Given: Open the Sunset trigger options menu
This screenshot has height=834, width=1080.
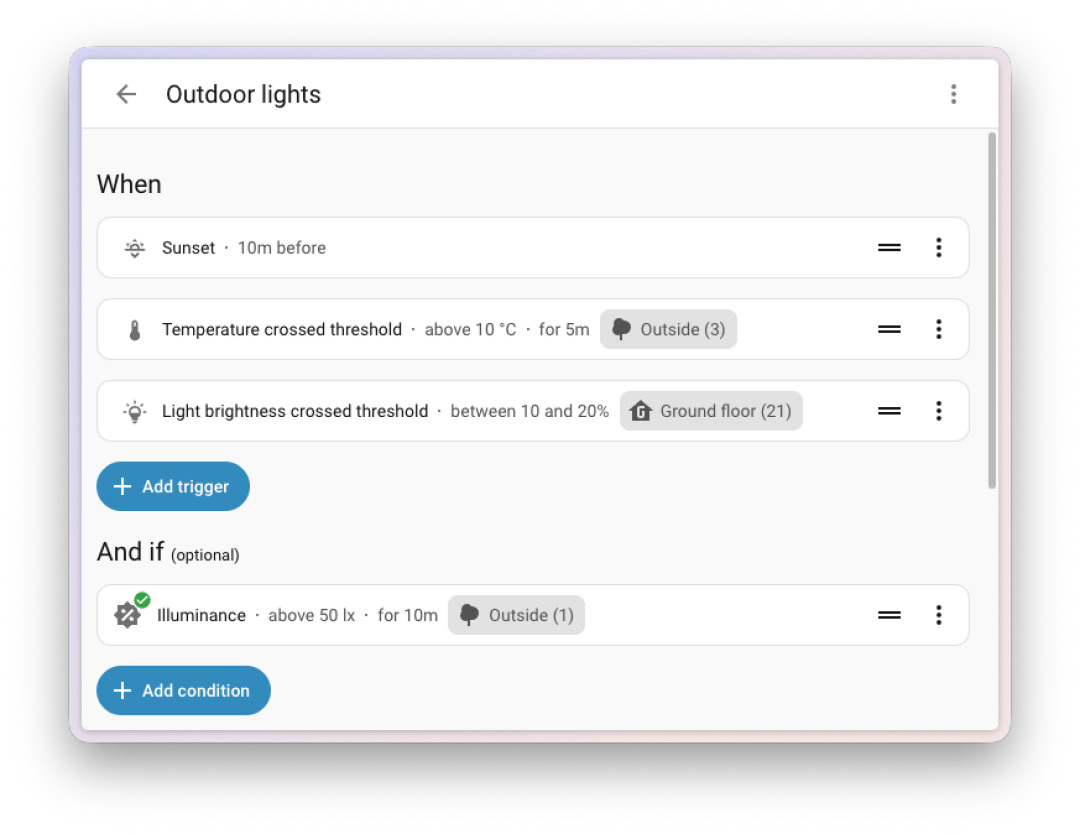Looking at the screenshot, I should click(938, 247).
